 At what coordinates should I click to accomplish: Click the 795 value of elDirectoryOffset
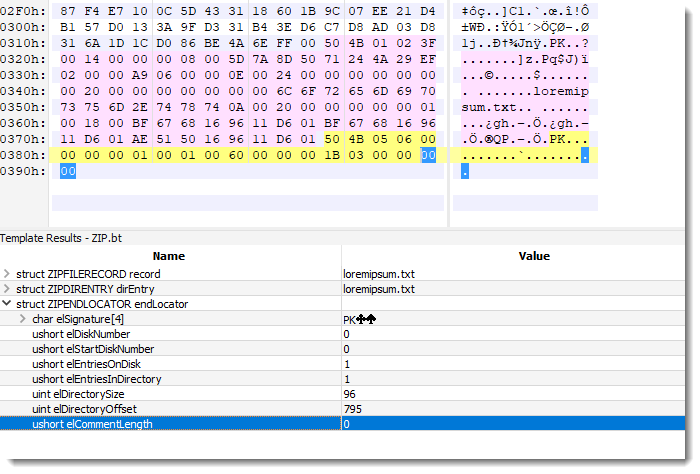coord(353,409)
